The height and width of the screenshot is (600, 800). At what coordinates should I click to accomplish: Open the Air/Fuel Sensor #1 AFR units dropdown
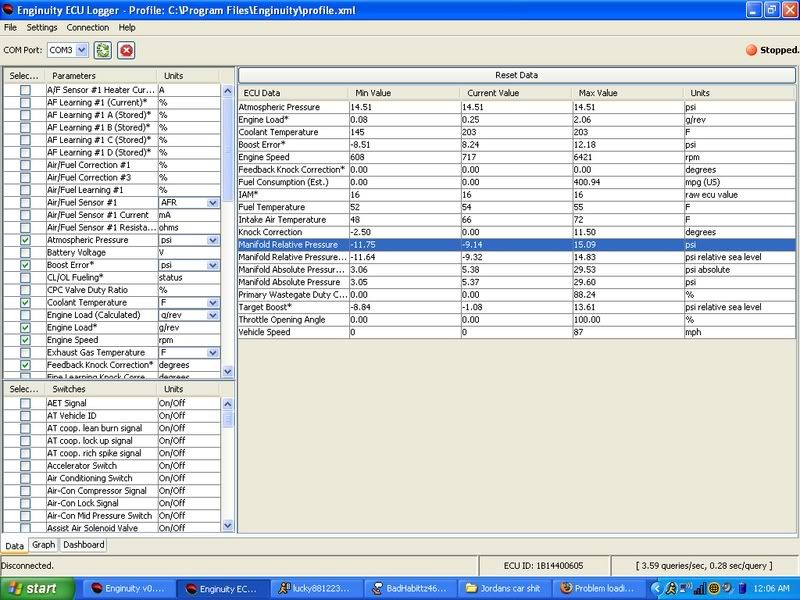click(x=213, y=203)
